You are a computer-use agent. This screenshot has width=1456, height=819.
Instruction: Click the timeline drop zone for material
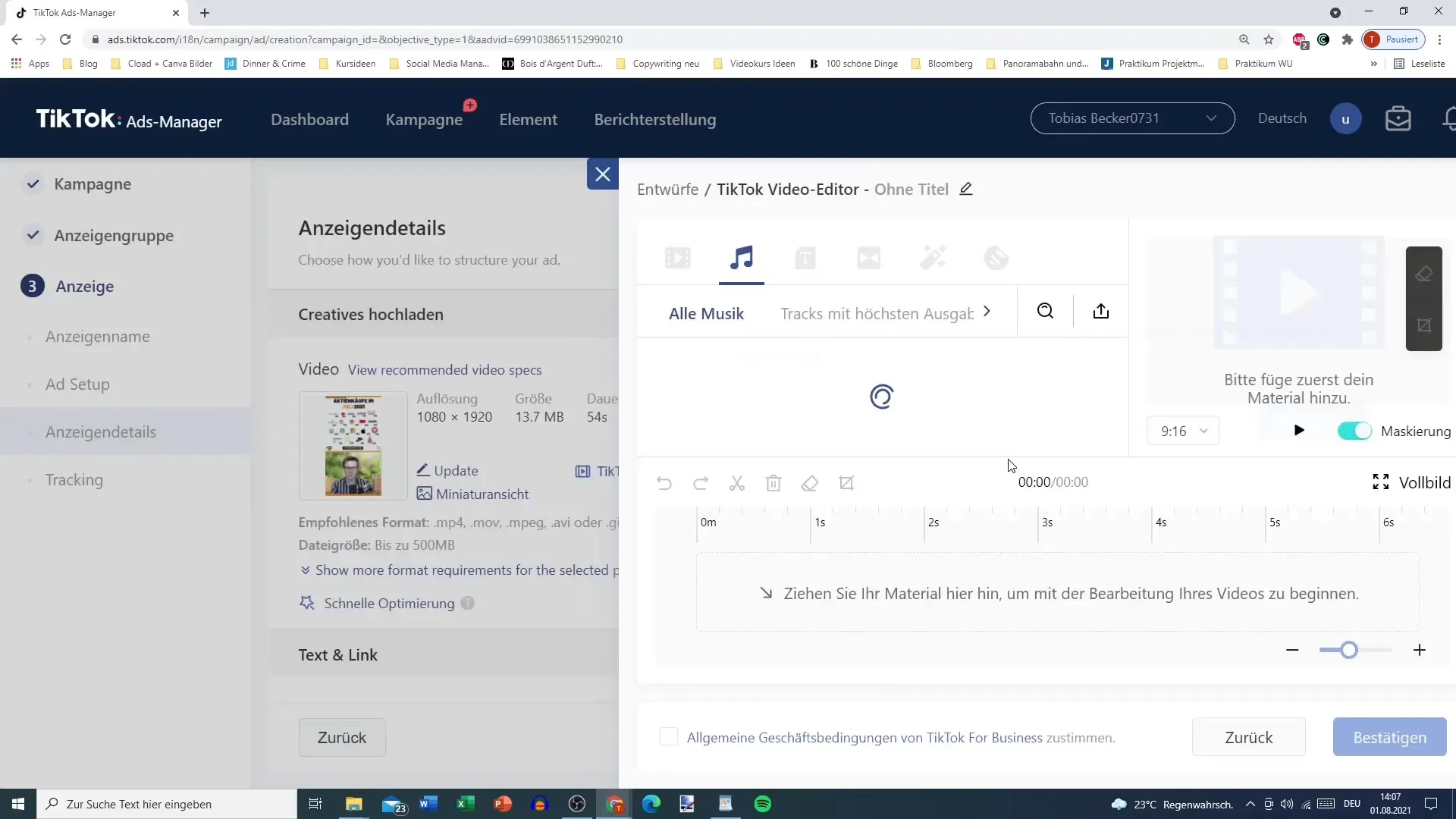1057,592
